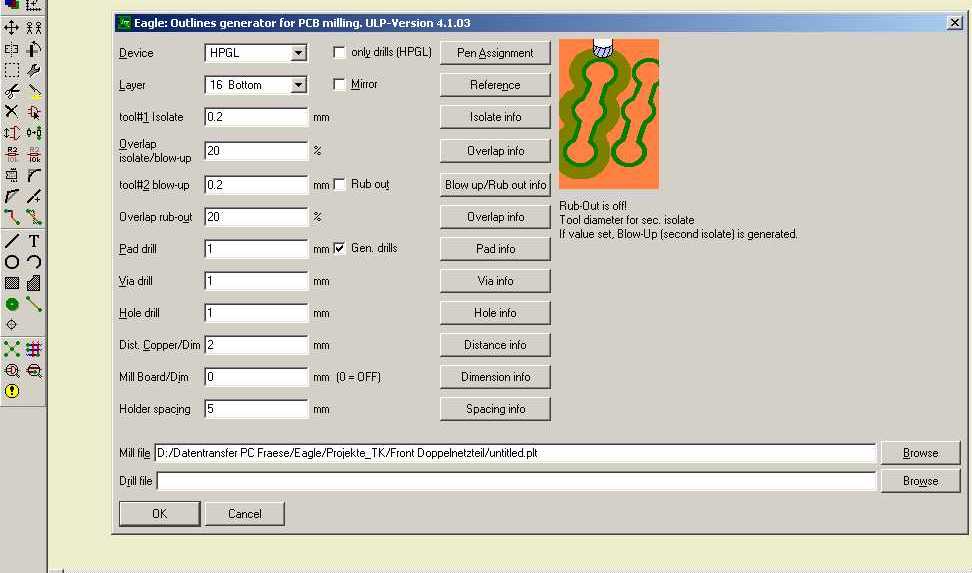Run the DRC check icon

click(x=34, y=370)
